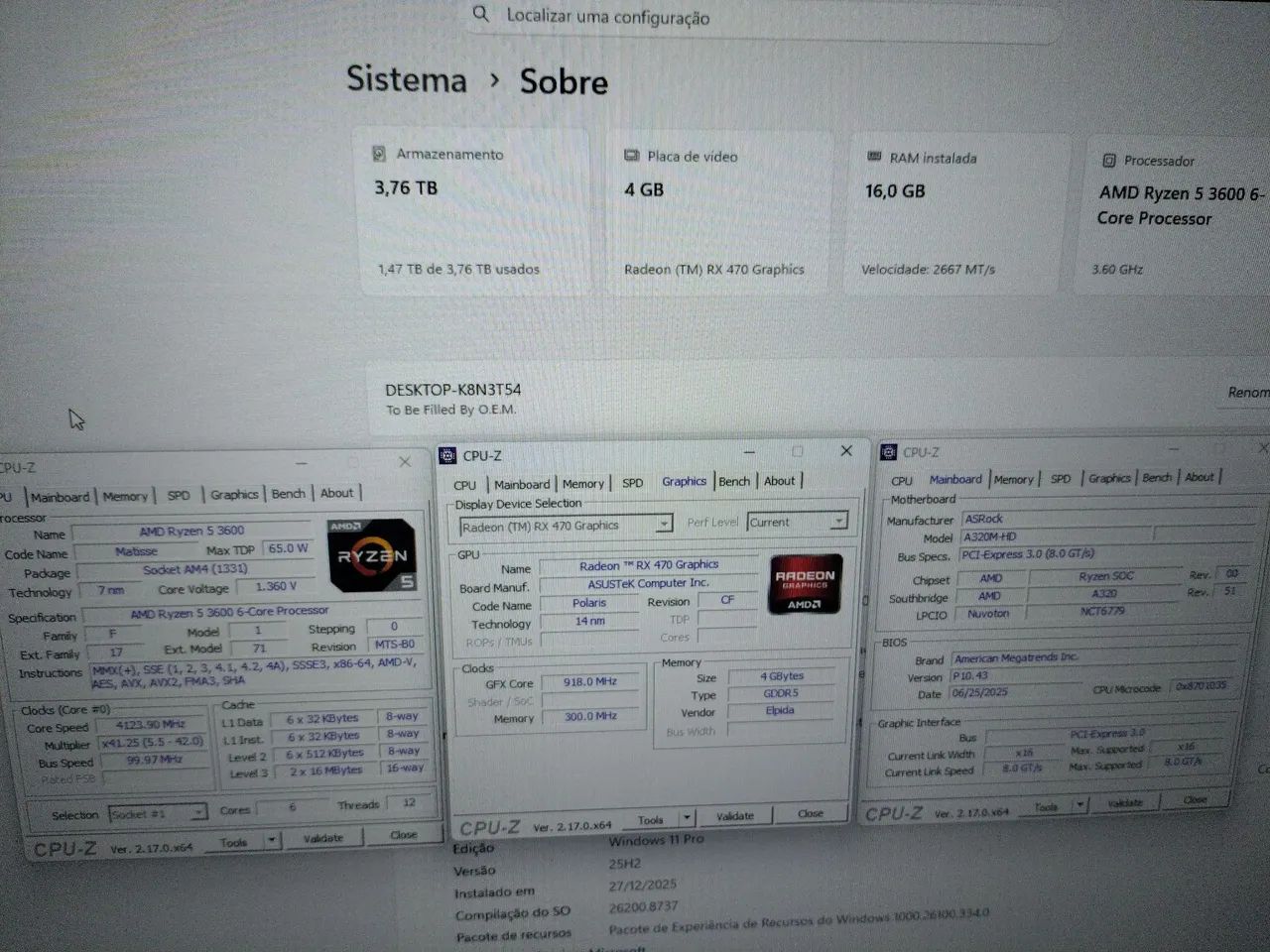Expand Tools dropdown arrow in left CPU-Z

coord(272,840)
